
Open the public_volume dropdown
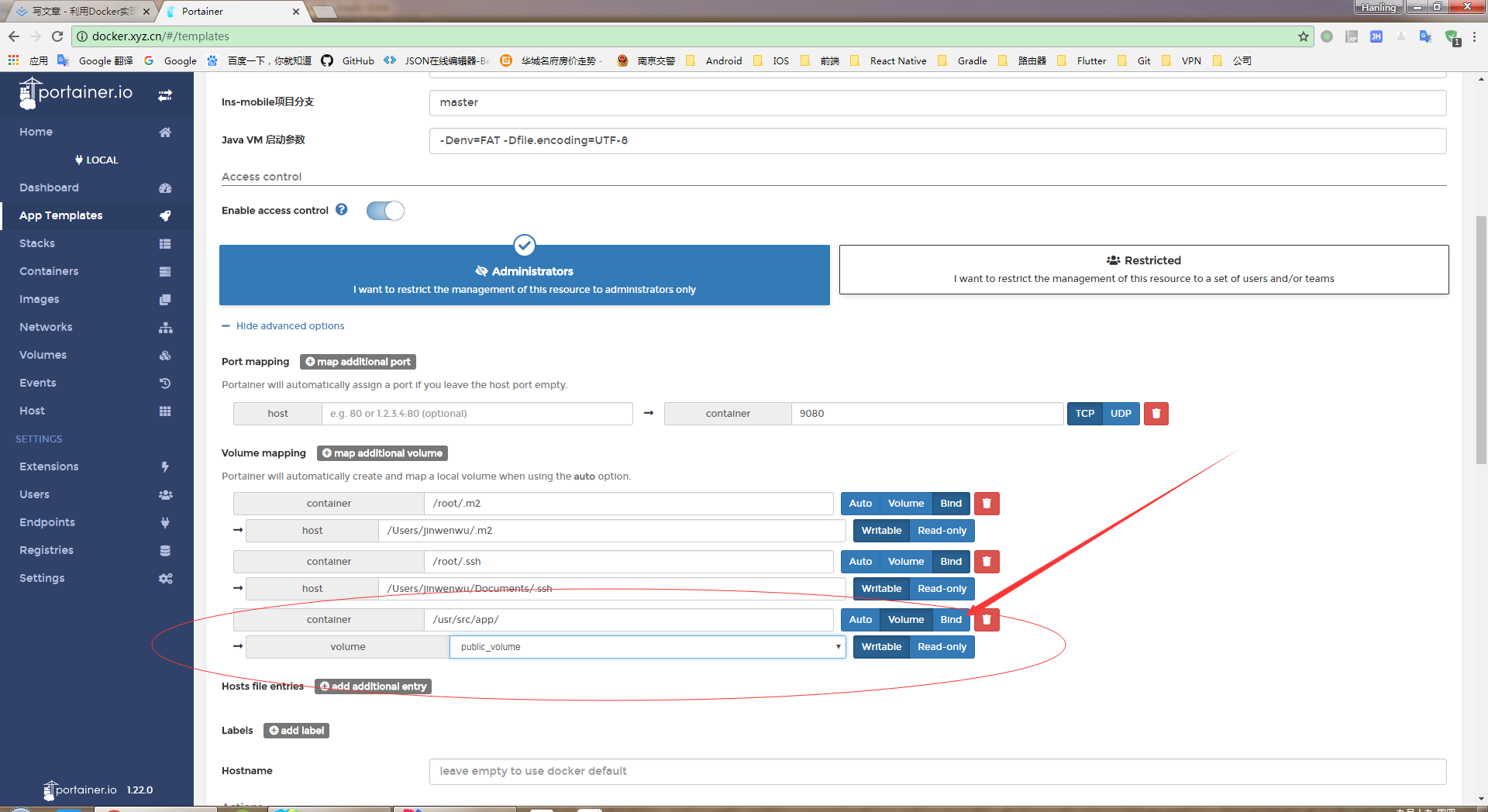tap(648, 647)
